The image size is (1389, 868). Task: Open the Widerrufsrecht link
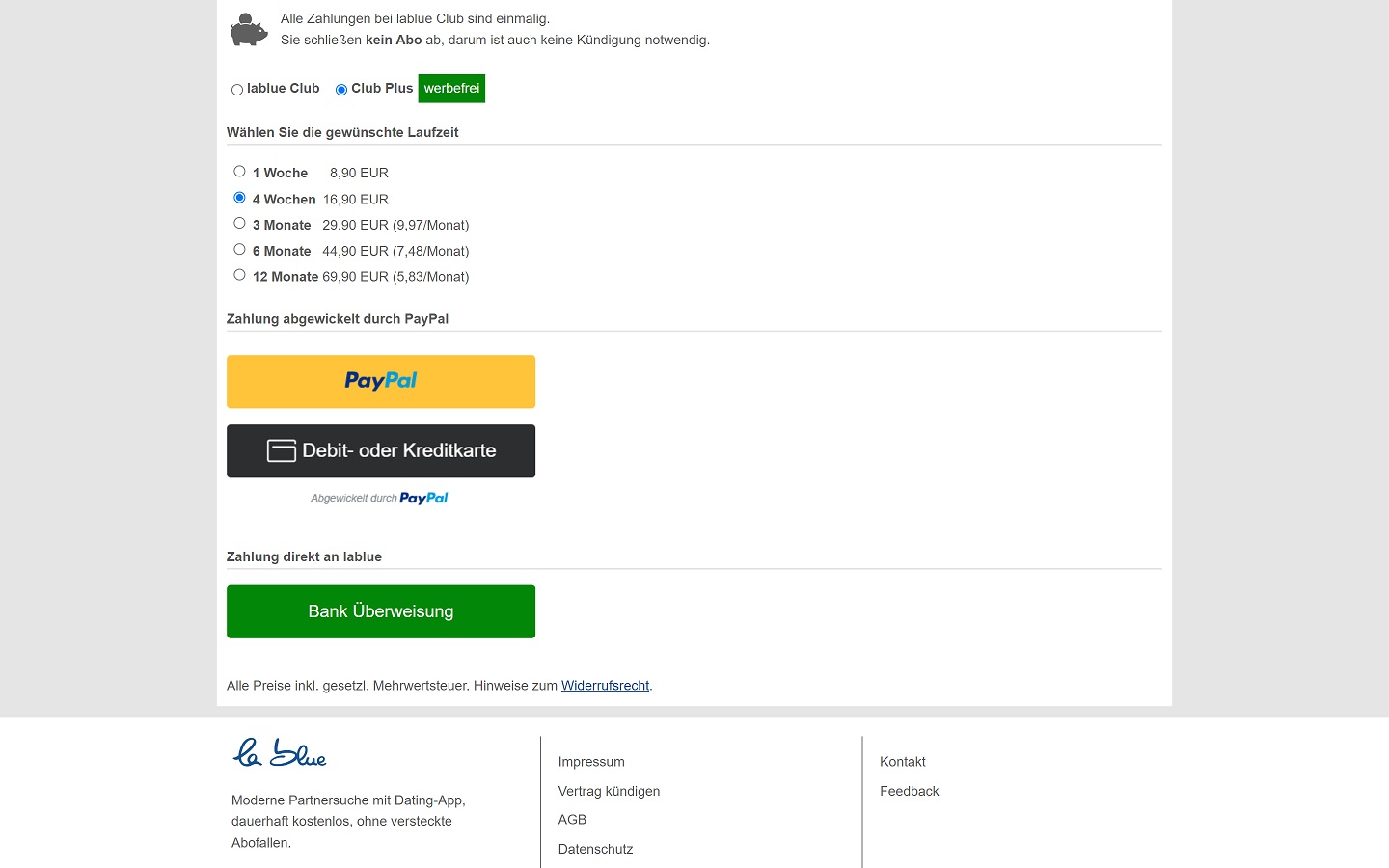(x=605, y=686)
